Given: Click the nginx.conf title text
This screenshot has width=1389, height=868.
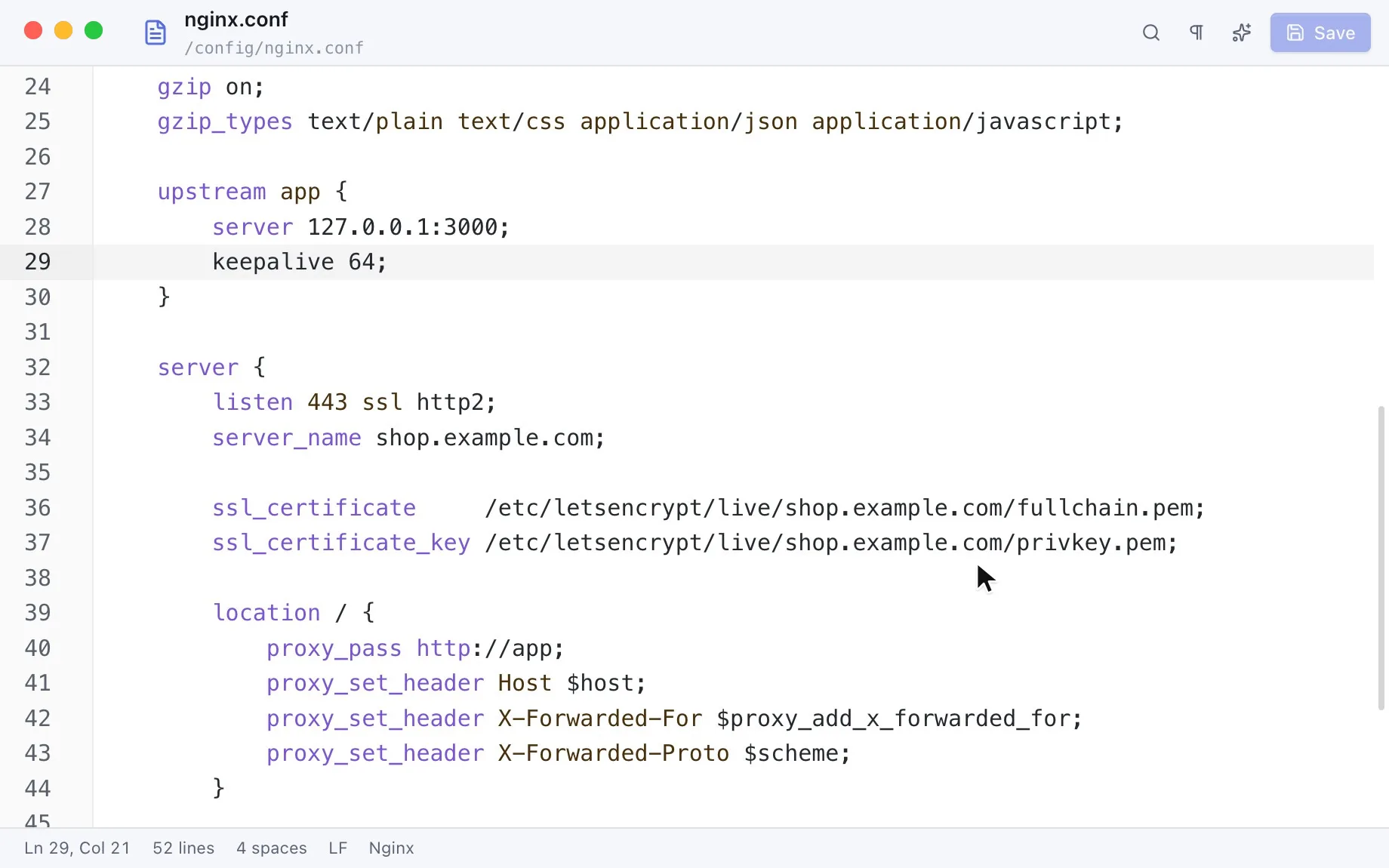Looking at the screenshot, I should (x=236, y=20).
